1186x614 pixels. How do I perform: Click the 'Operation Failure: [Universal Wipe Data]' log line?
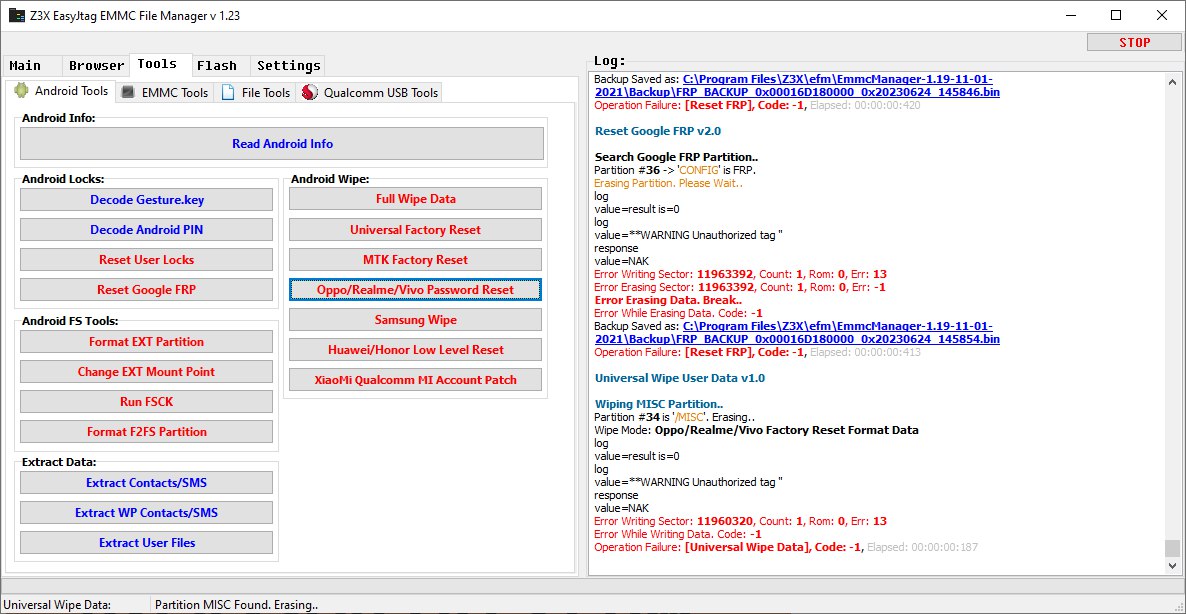click(x=786, y=547)
